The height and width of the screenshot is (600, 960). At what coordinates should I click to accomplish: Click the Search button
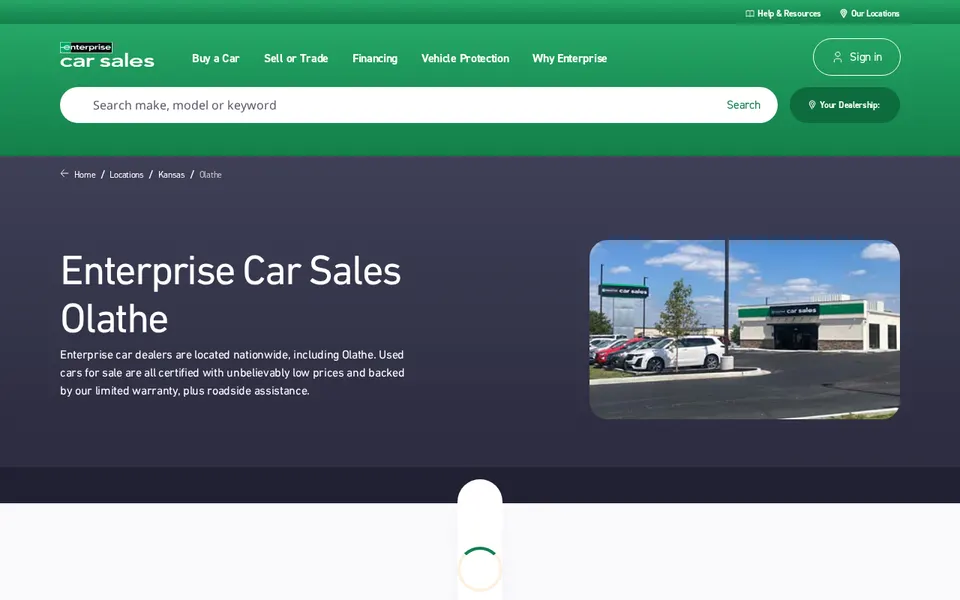point(743,105)
